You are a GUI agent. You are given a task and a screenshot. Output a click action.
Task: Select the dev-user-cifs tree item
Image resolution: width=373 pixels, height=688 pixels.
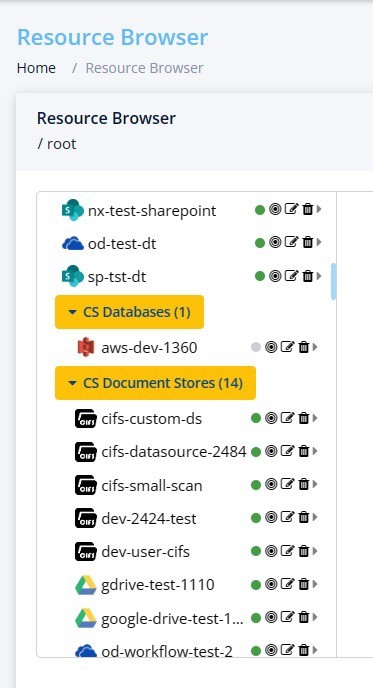145,552
